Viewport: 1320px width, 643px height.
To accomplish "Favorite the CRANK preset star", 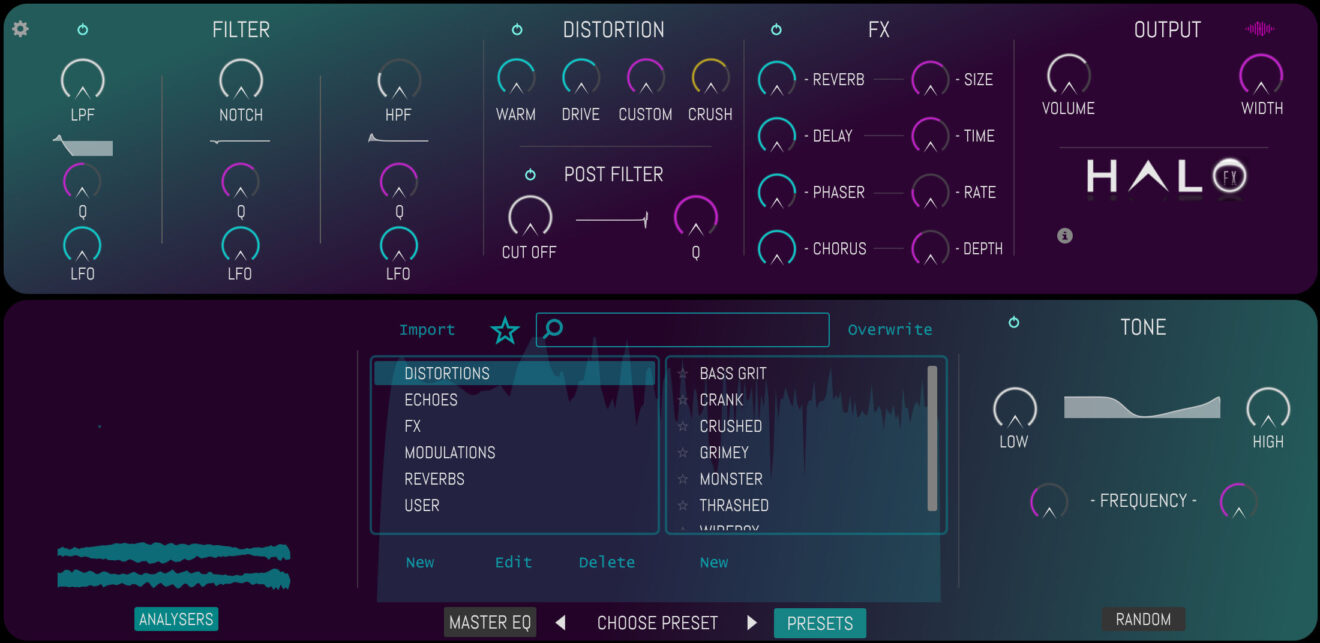I will point(681,399).
